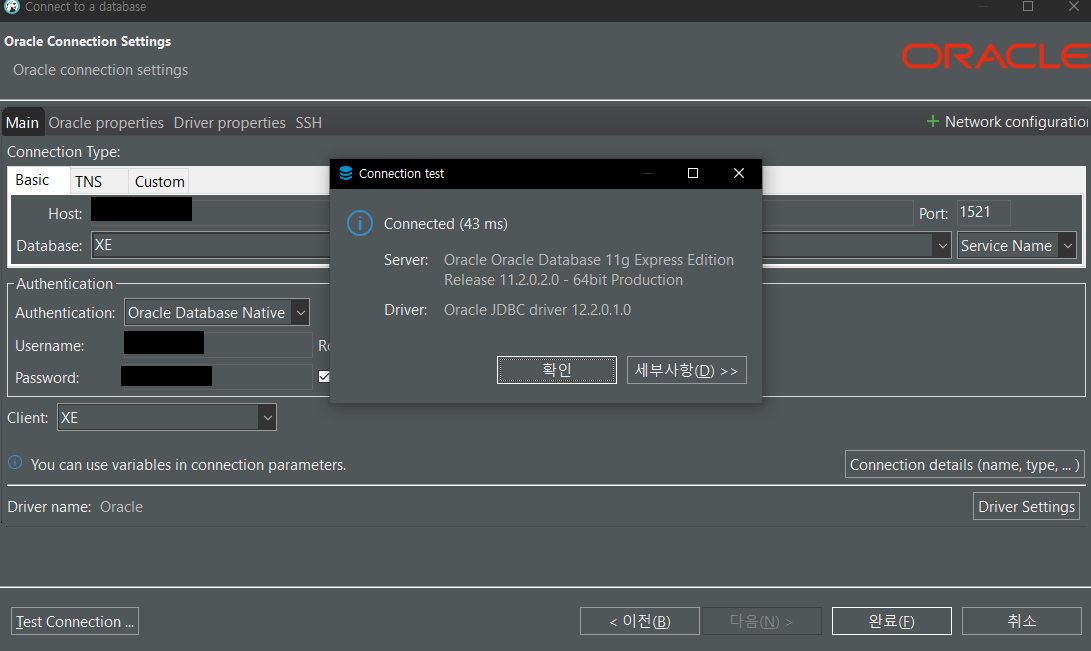Click the 'Connected (43 ms)' text

(446, 224)
